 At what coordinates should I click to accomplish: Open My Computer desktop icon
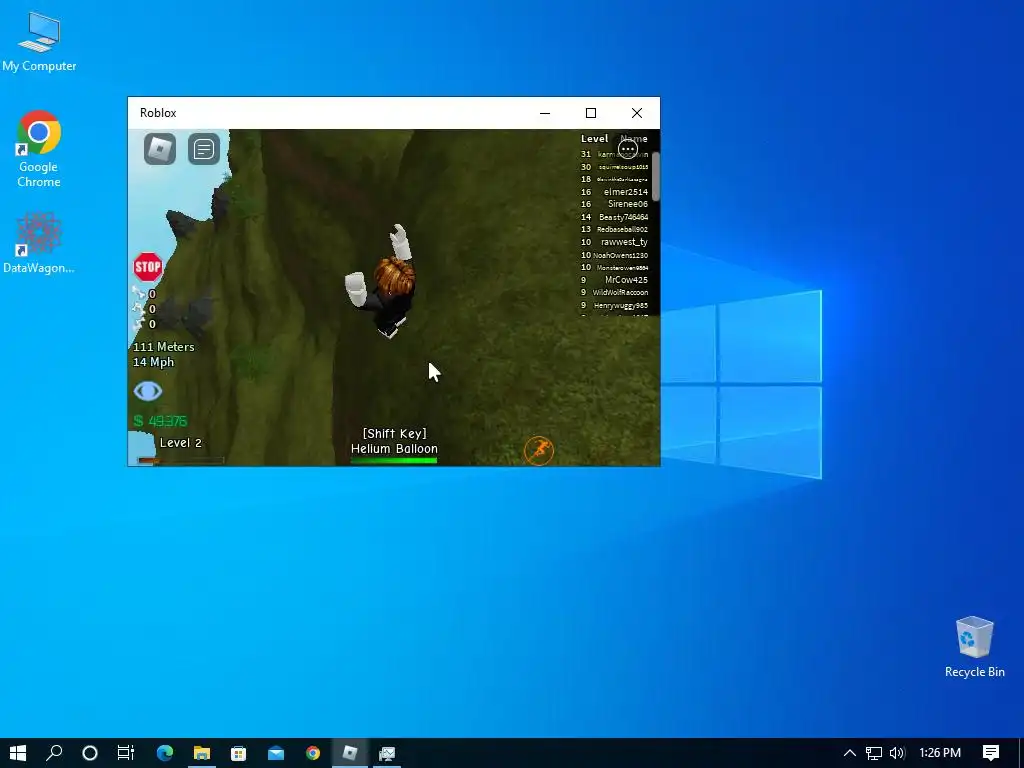tap(39, 42)
